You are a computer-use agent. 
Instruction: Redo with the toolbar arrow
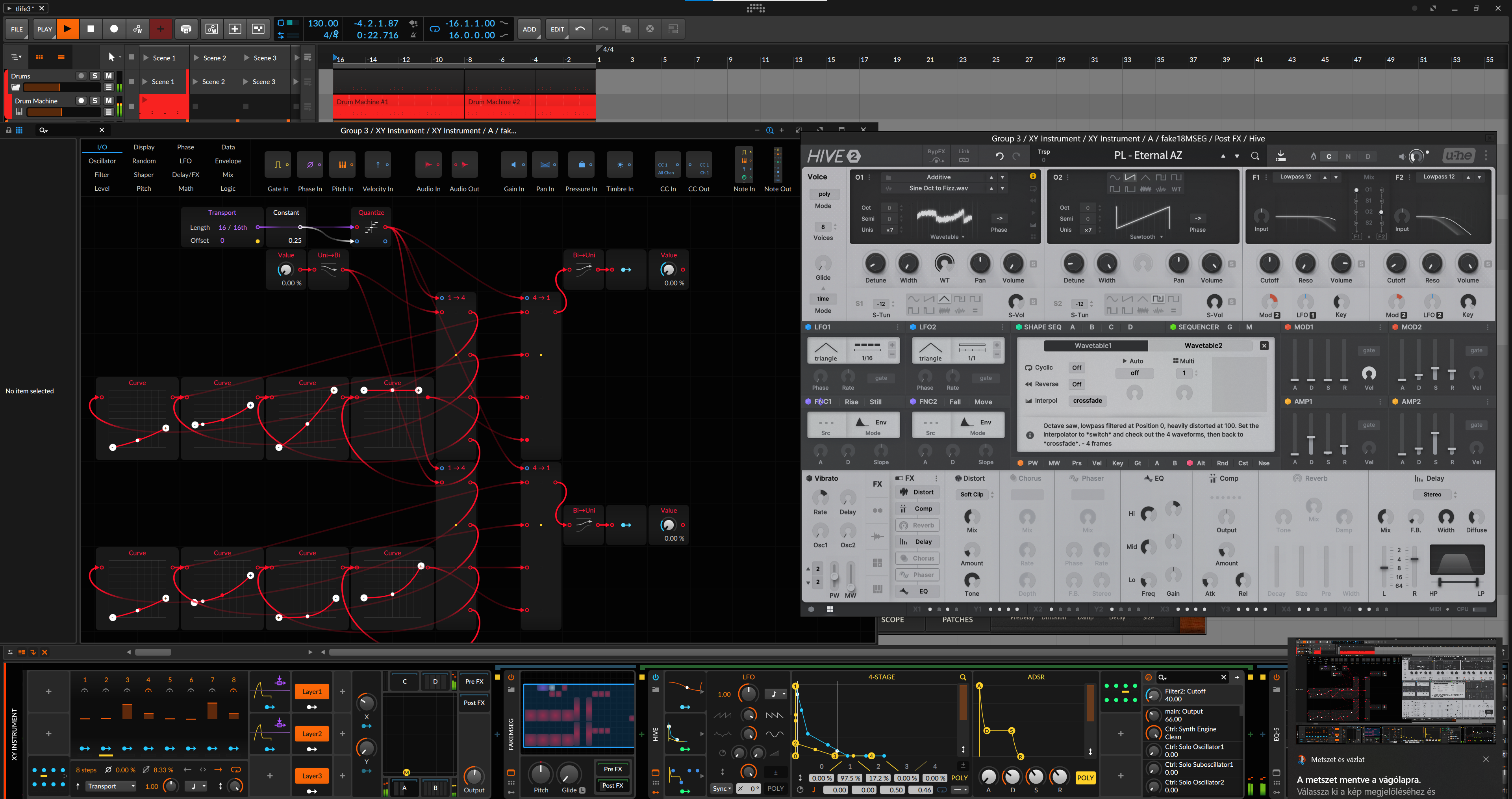point(603,29)
